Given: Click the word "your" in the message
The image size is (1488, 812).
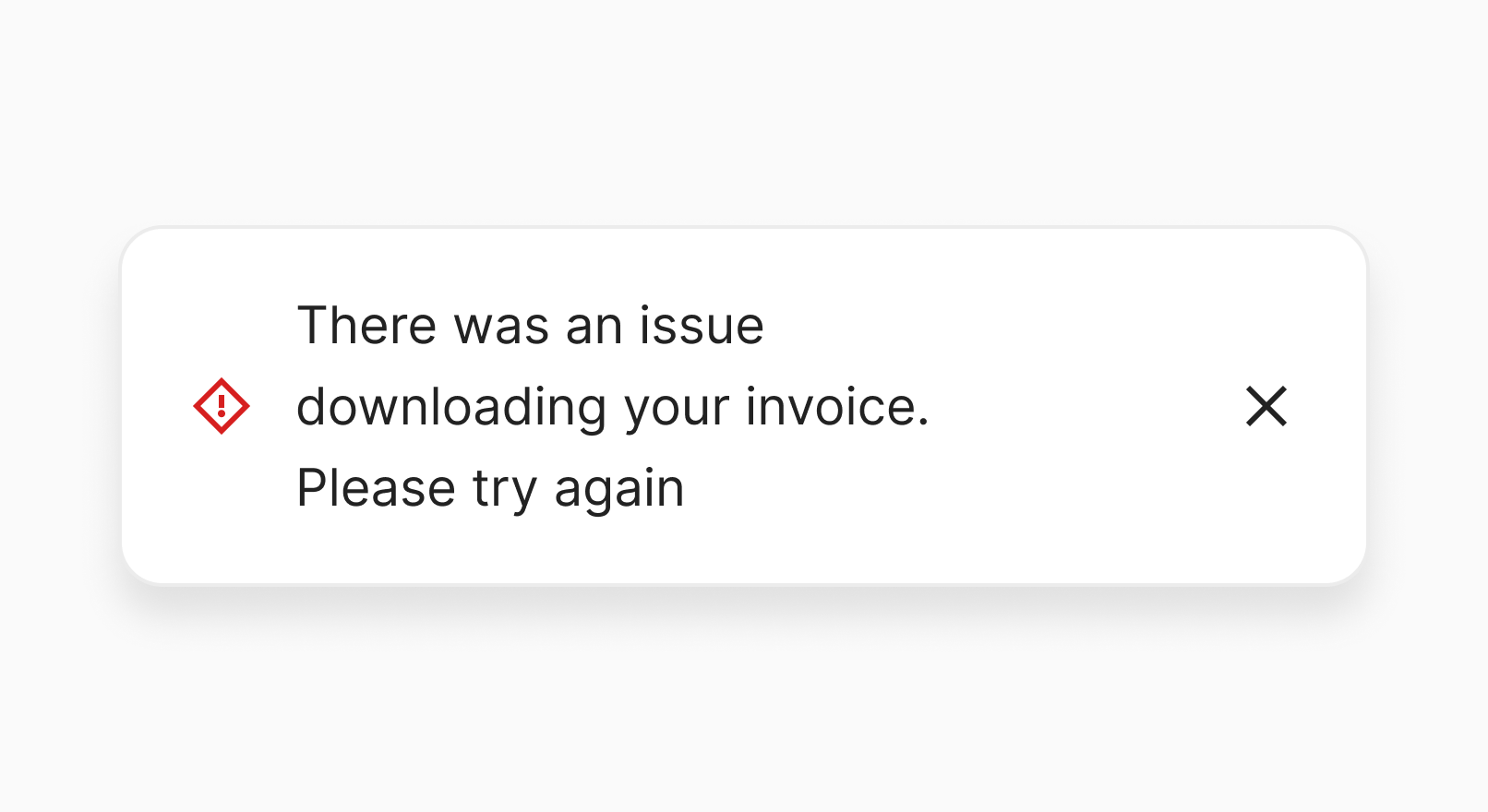Looking at the screenshot, I should point(676,407).
